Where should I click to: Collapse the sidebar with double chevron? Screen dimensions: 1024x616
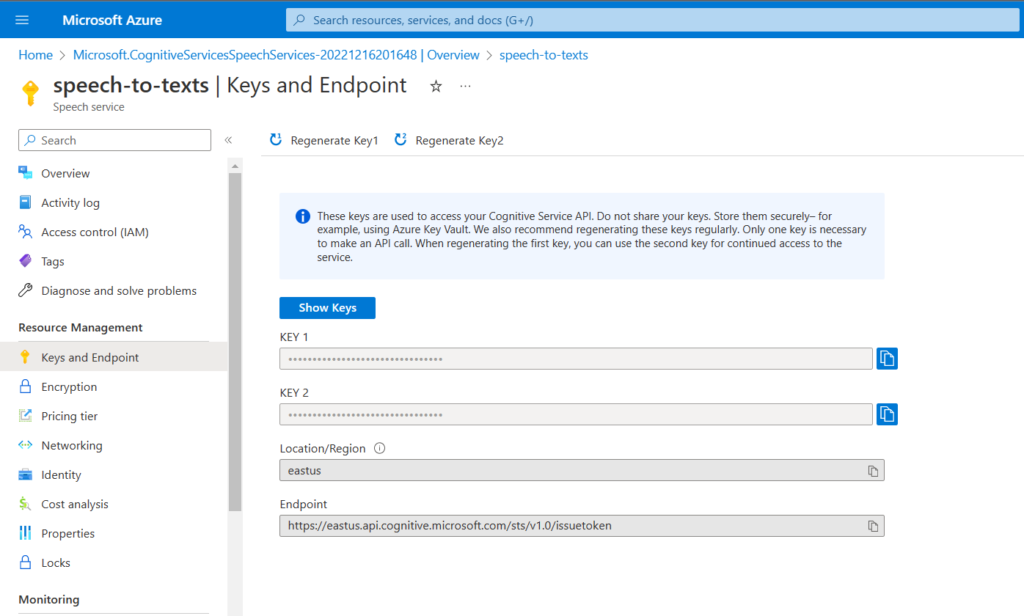(229, 140)
